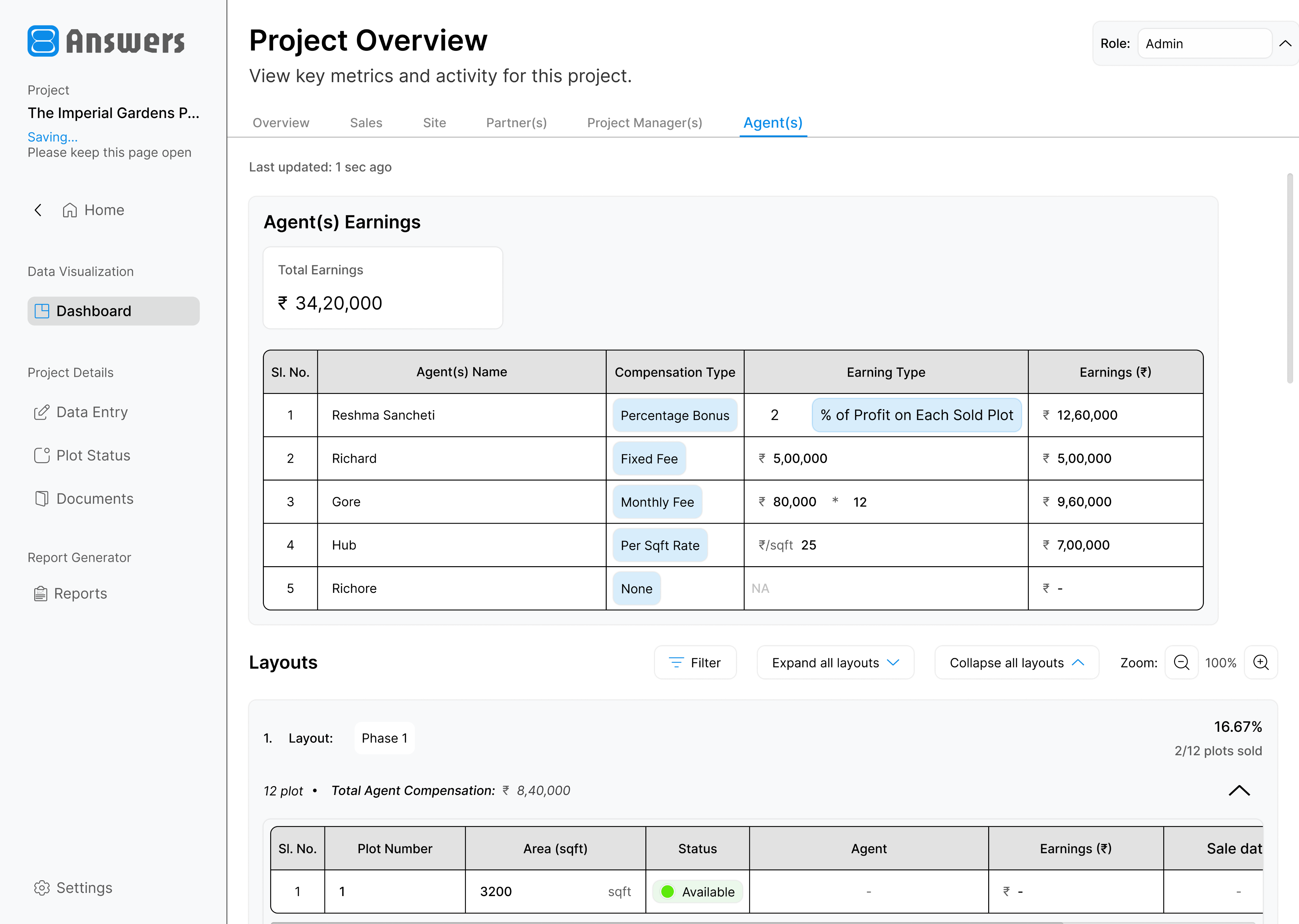
Task: Click the Settings gear icon
Action: (42, 888)
